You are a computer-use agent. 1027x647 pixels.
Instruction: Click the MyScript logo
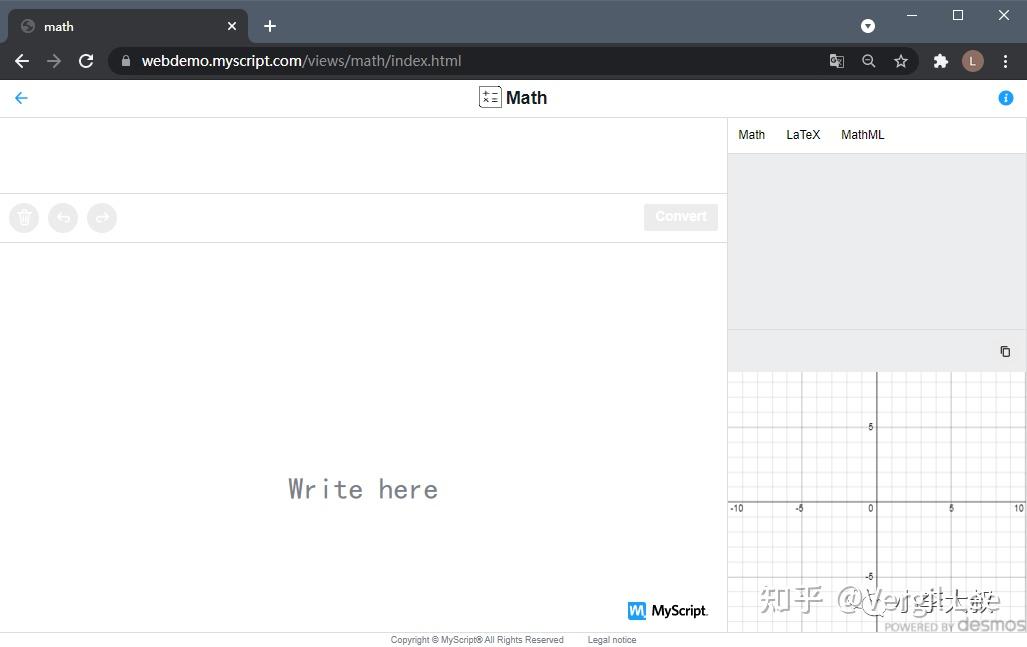pos(667,610)
